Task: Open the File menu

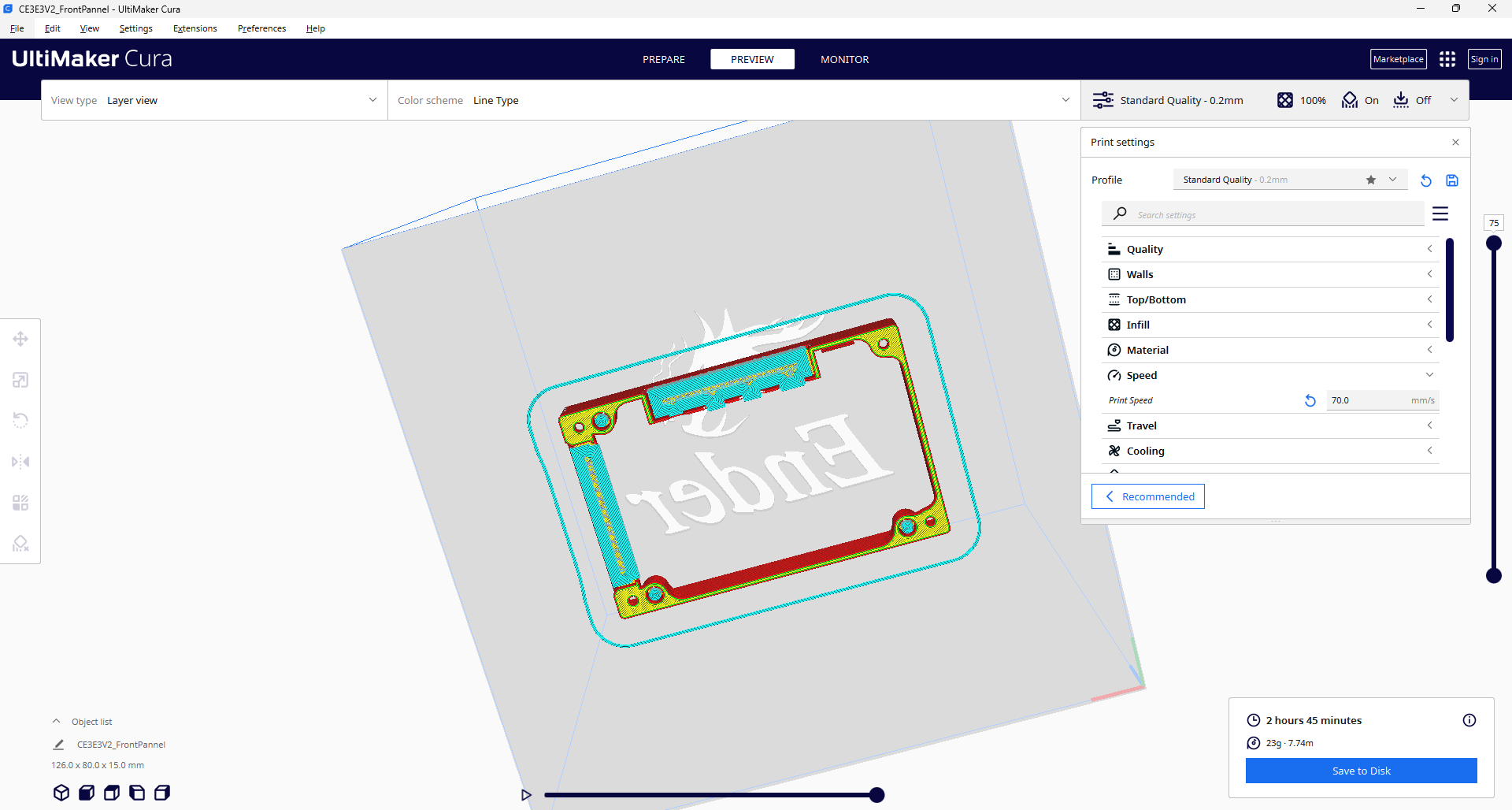Action: 17,28
